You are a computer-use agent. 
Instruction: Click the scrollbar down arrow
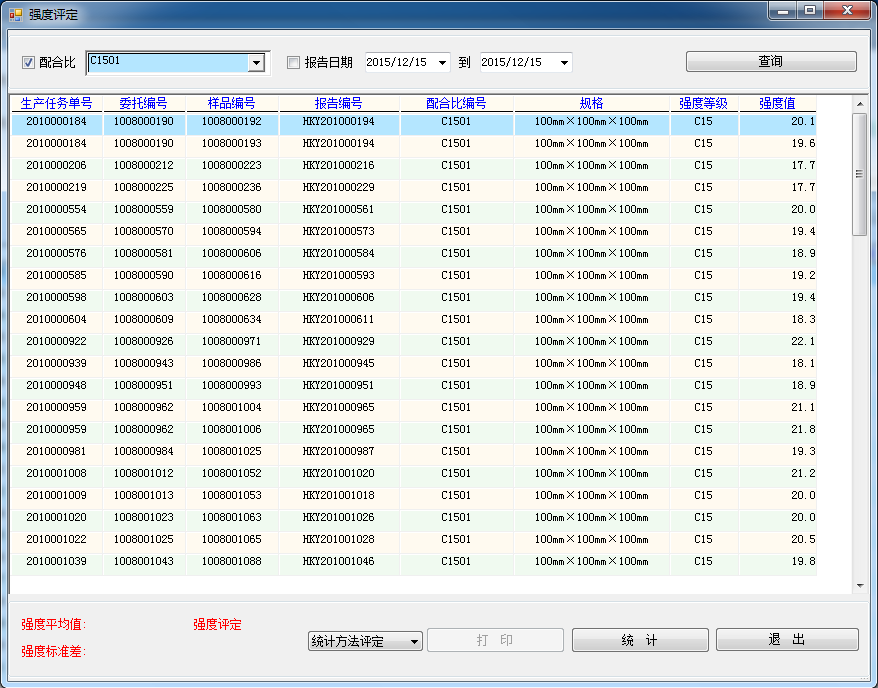point(859,586)
